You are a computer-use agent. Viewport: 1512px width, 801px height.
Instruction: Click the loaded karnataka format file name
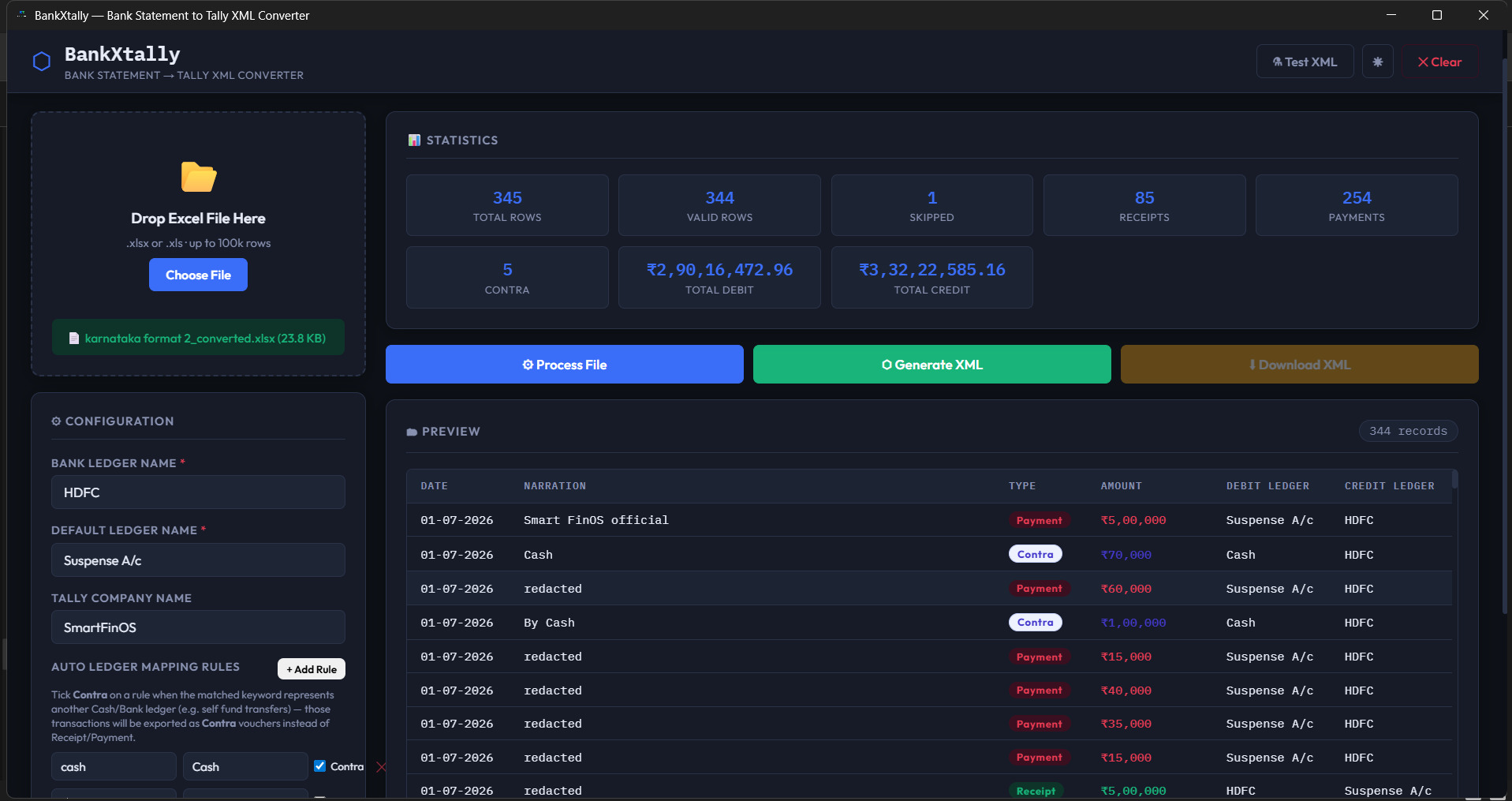(x=205, y=339)
